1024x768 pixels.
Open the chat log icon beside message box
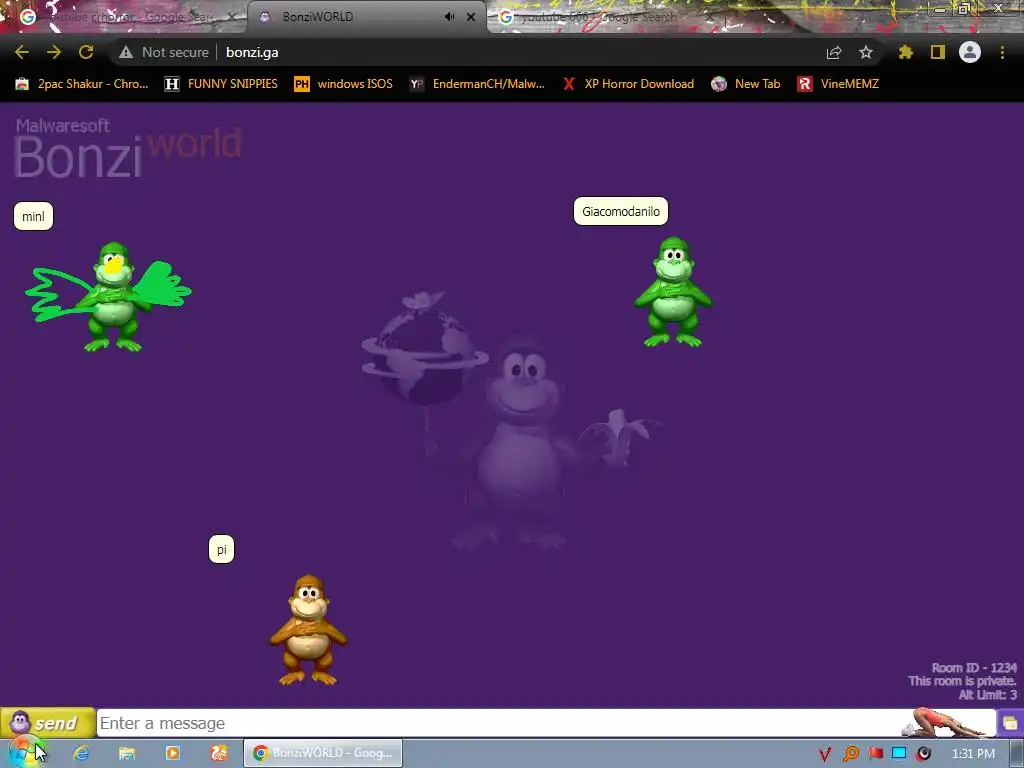coord(1010,723)
